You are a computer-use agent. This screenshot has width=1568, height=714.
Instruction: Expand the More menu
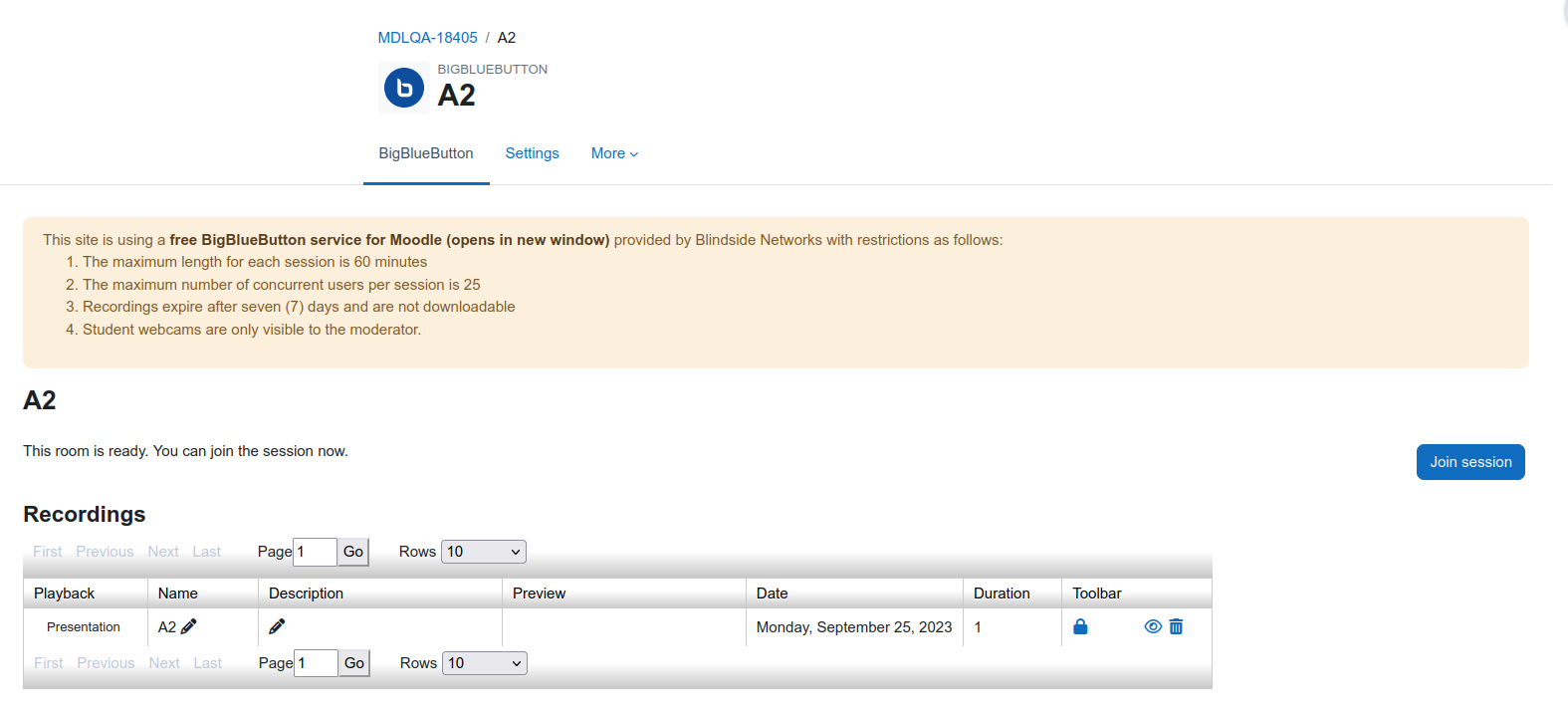614,153
